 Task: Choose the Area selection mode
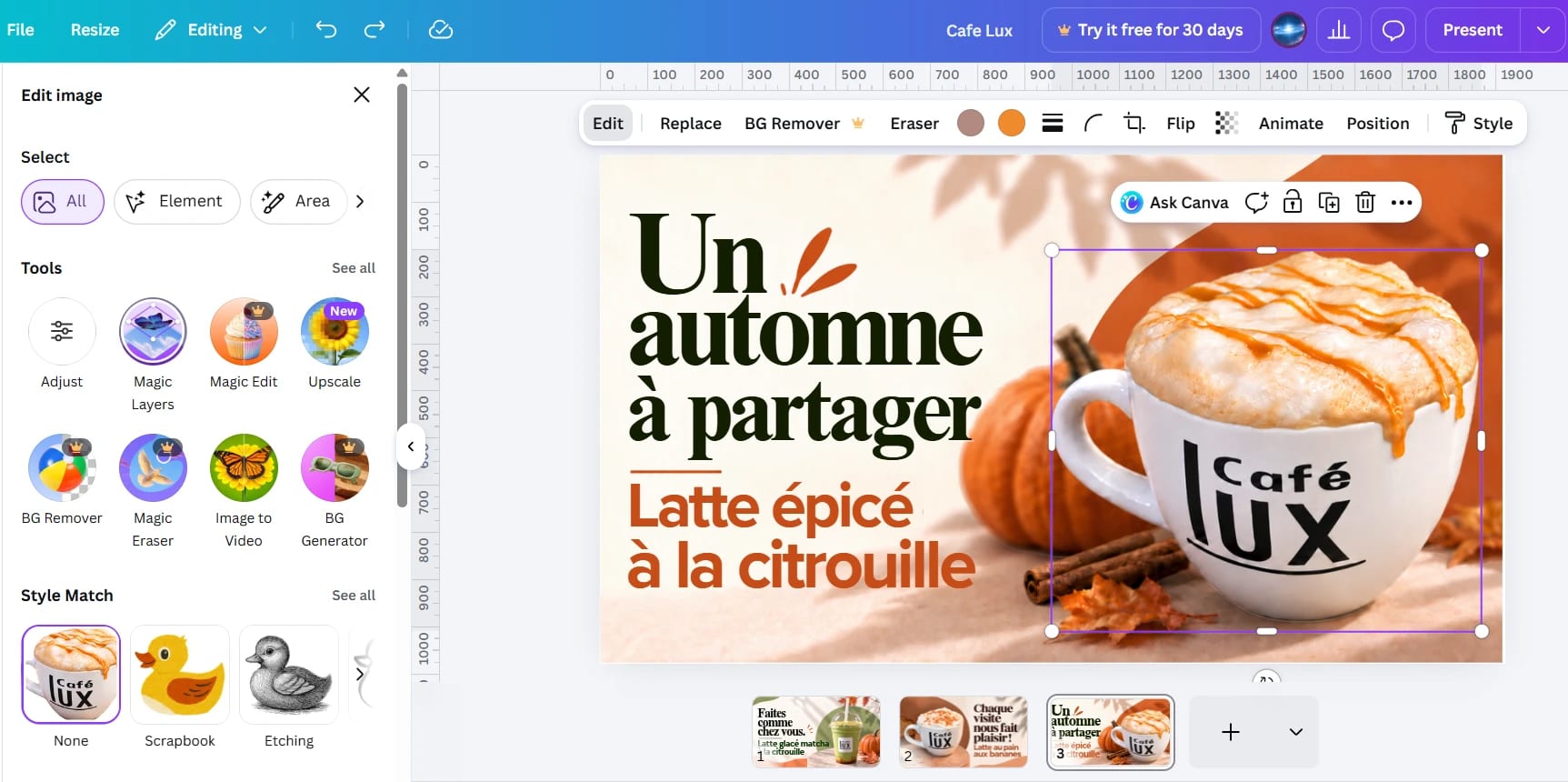click(298, 202)
